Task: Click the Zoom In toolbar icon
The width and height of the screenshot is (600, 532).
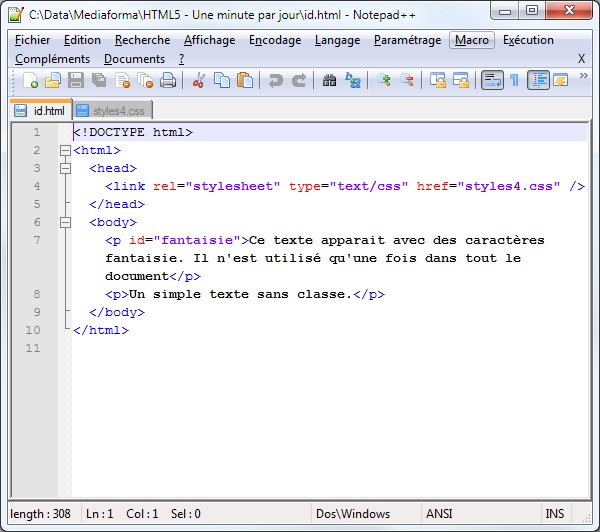Action: 384,81
